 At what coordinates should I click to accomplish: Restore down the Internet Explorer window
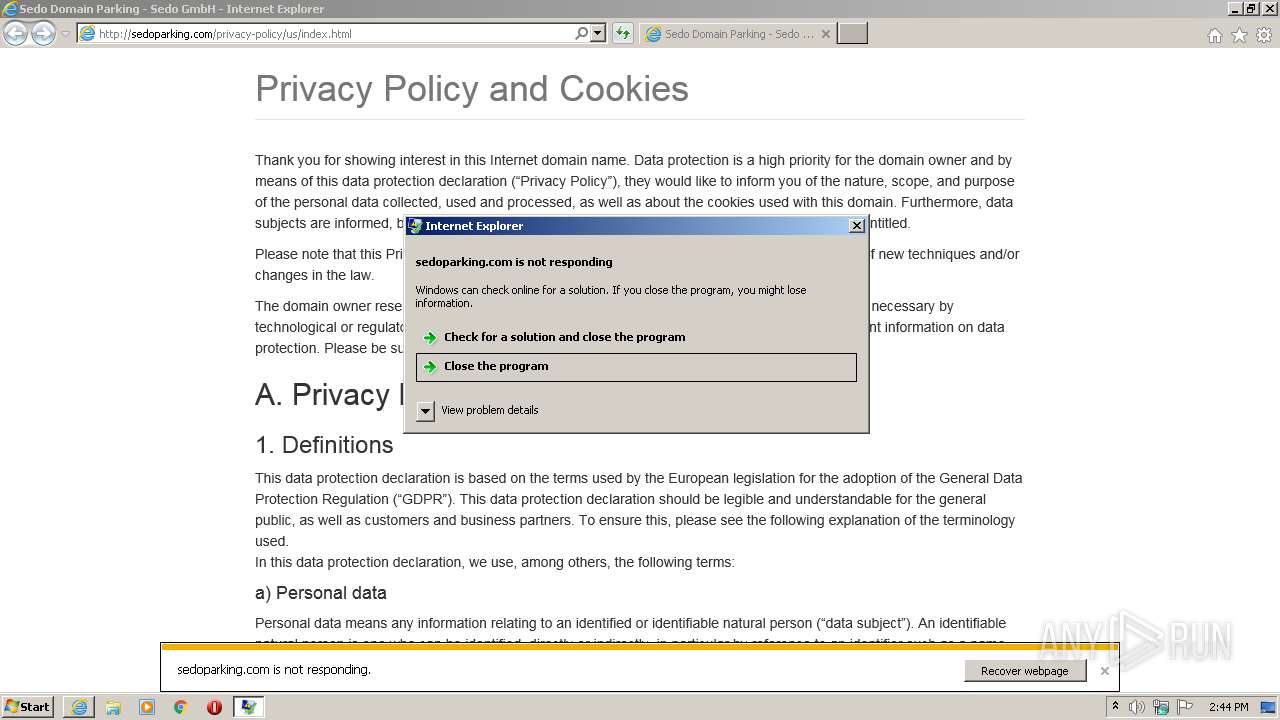1251,8
